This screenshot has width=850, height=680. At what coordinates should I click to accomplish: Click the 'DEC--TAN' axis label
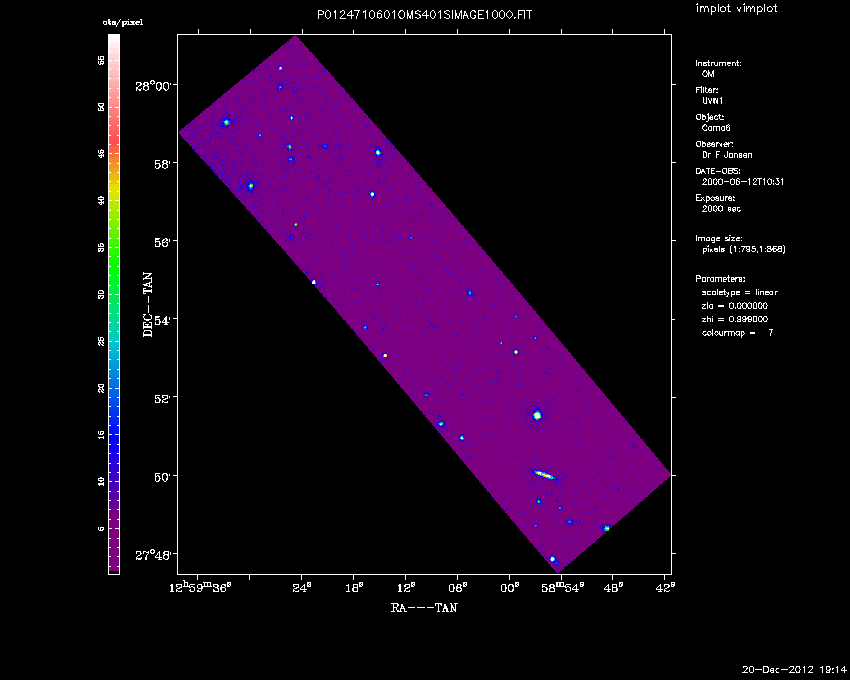tap(147, 305)
